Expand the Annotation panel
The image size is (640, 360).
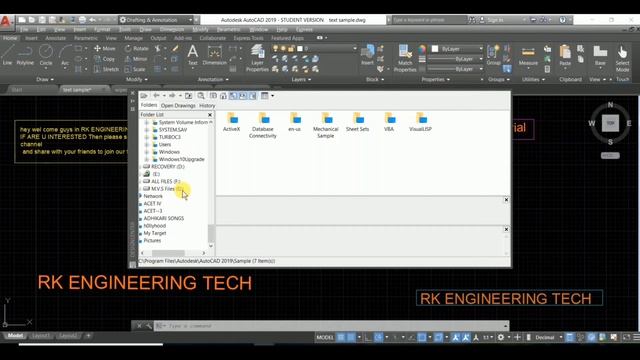click(x=213, y=79)
